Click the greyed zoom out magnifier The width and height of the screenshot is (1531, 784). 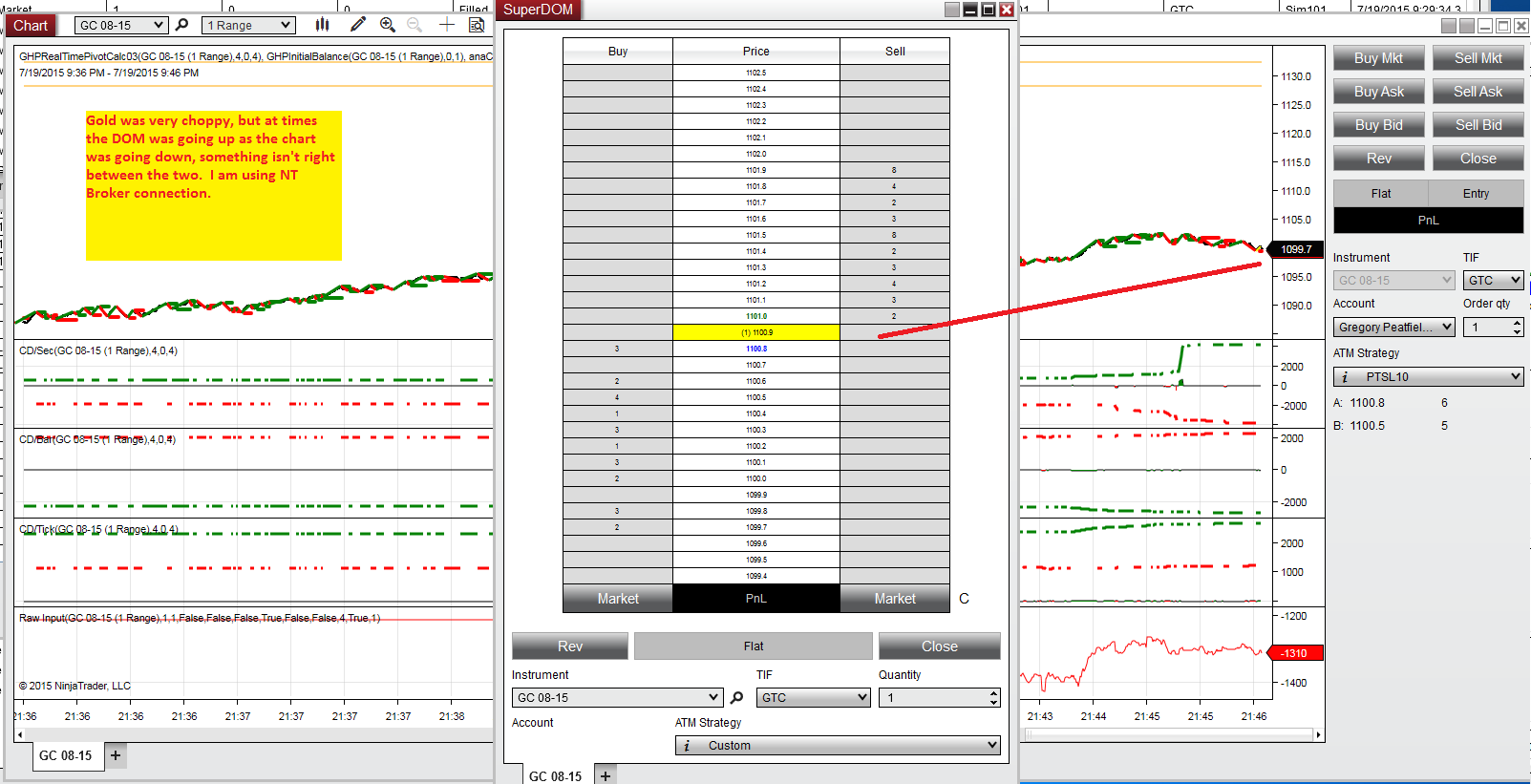(415, 25)
